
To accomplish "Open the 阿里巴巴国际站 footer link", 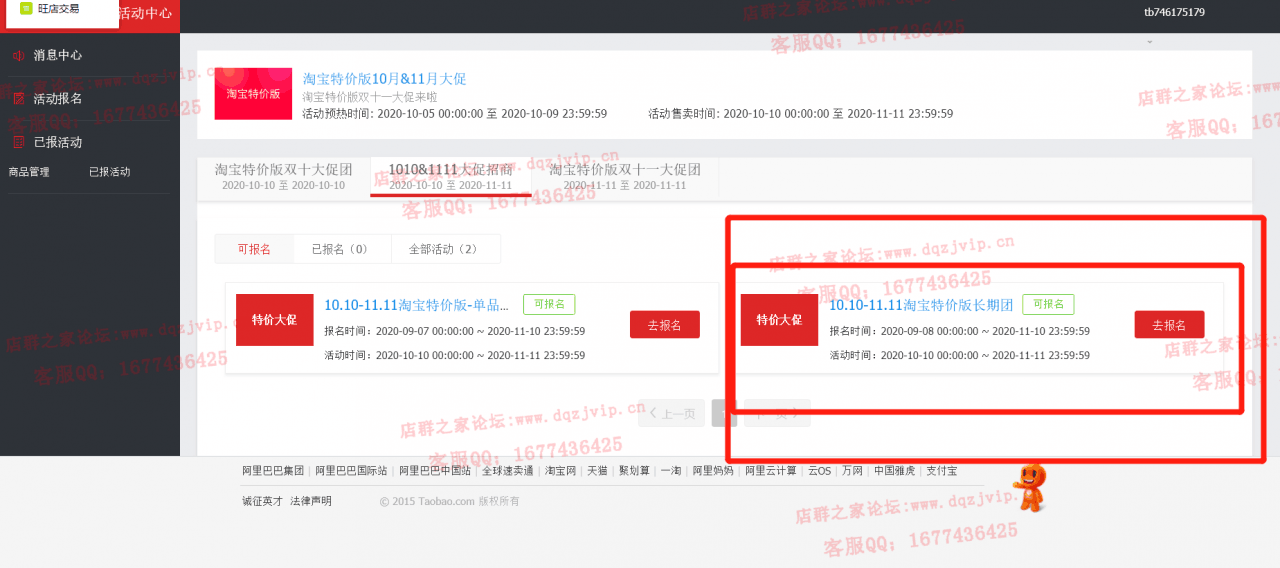I will click(351, 471).
